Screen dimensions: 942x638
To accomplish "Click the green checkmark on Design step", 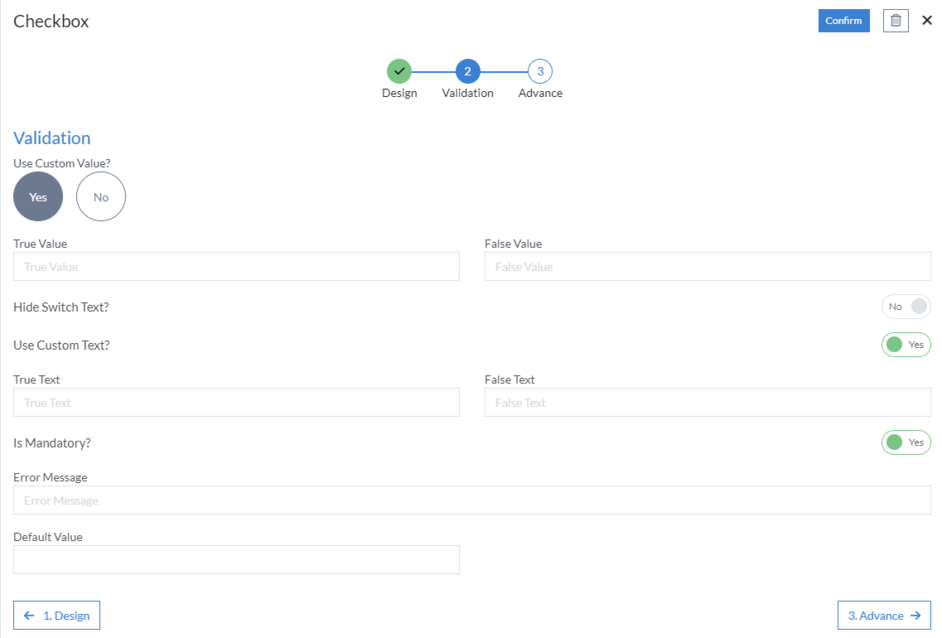I will 400,72.
